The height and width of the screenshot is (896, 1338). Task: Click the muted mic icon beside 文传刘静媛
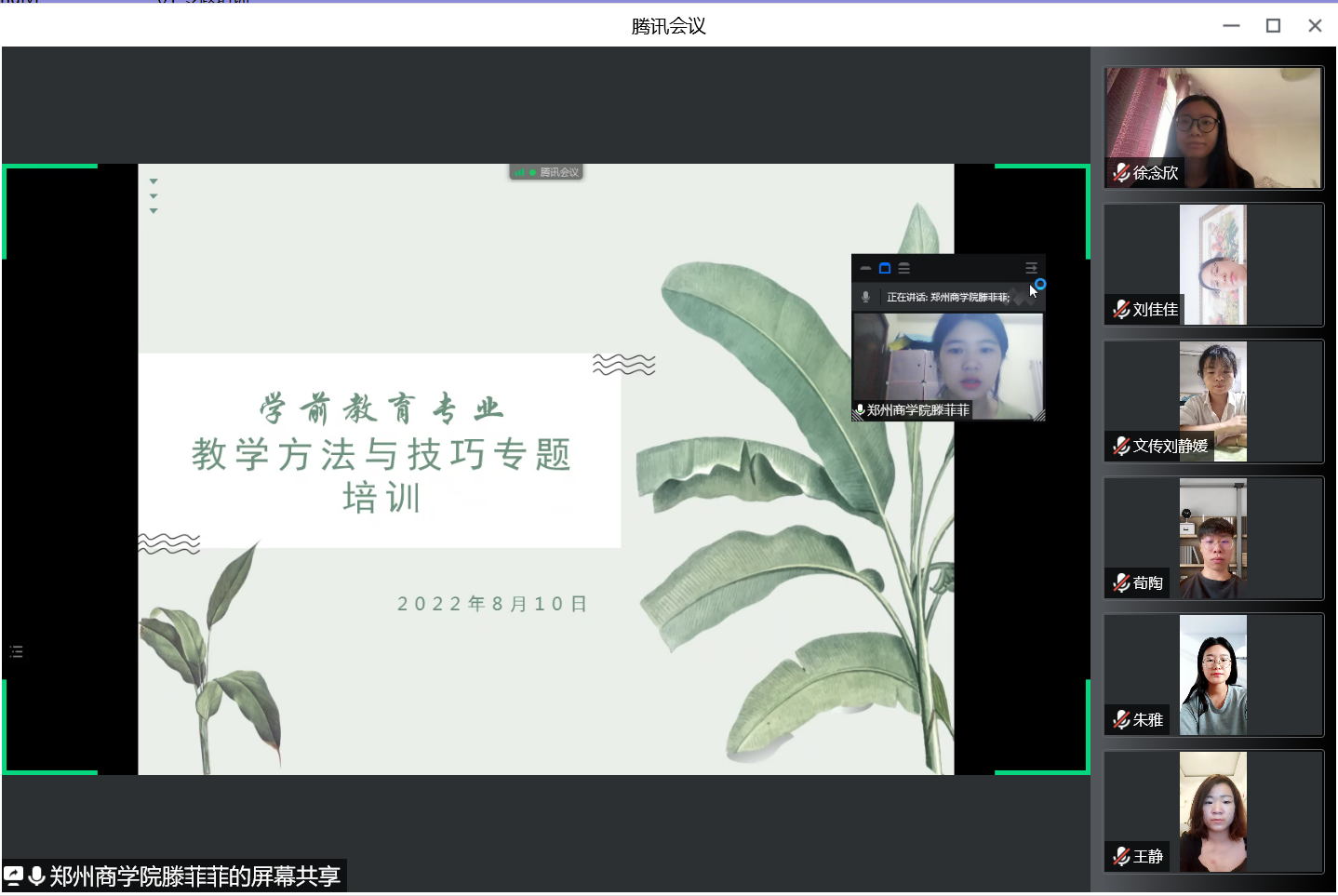pos(1121,446)
